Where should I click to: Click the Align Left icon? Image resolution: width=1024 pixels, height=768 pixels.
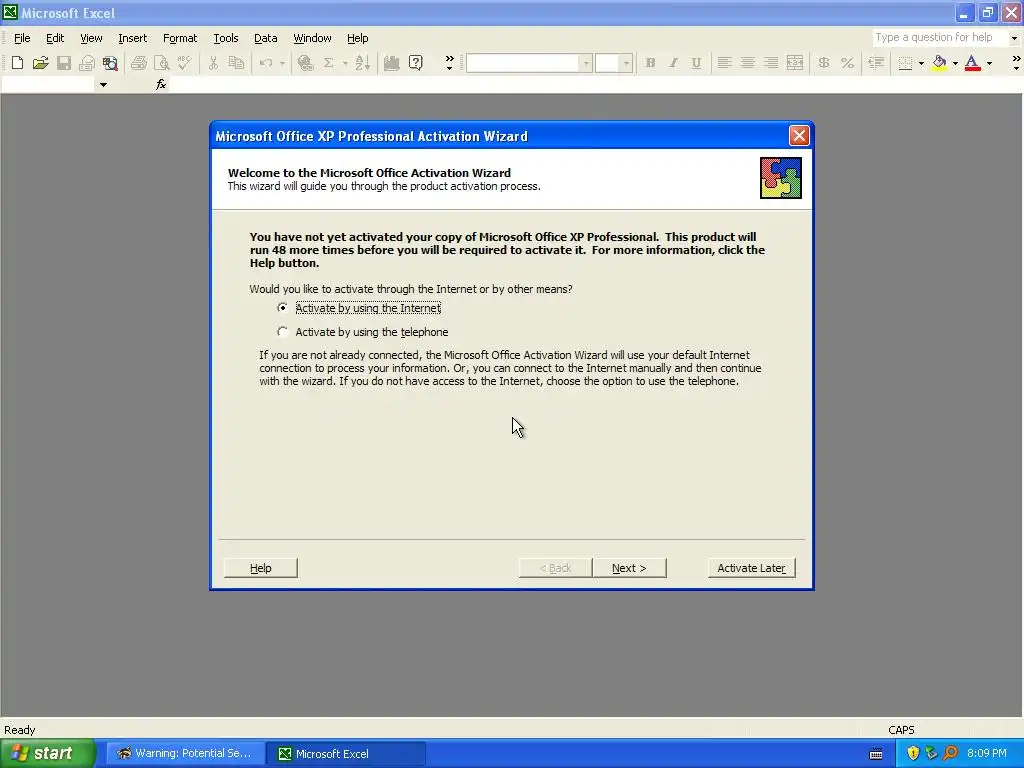pos(724,63)
